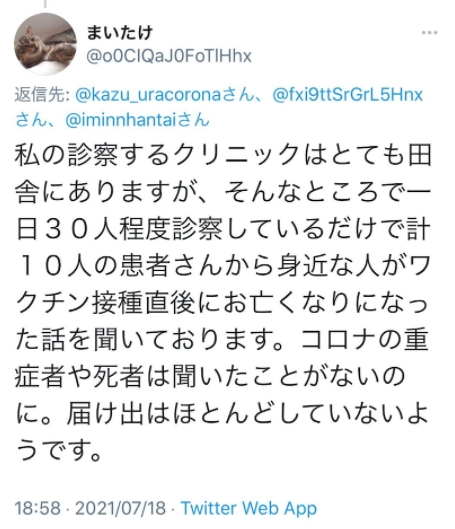Open the cat profile avatar
The image size is (455, 529).
(x=45, y=44)
